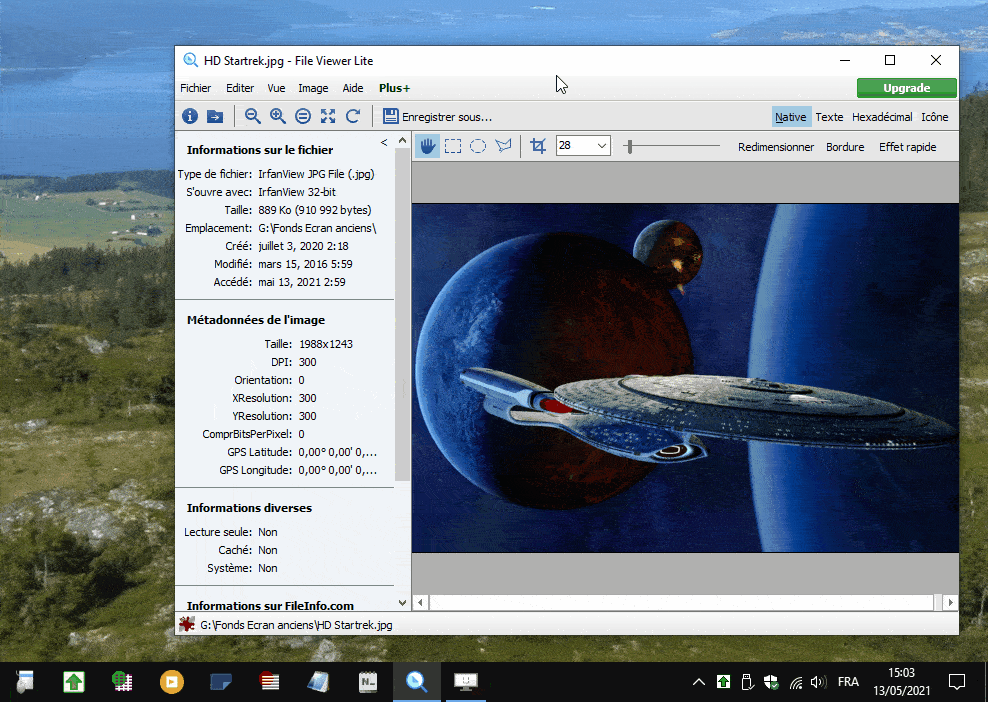Click the green Upgrade button
The image size is (988, 702).
coord(907,88)
